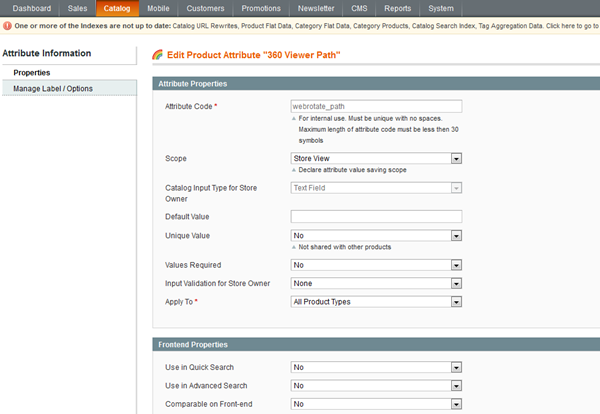Select the Properties tab in sidebar
This screenshot has width=600, height=414.
point(31,72)
